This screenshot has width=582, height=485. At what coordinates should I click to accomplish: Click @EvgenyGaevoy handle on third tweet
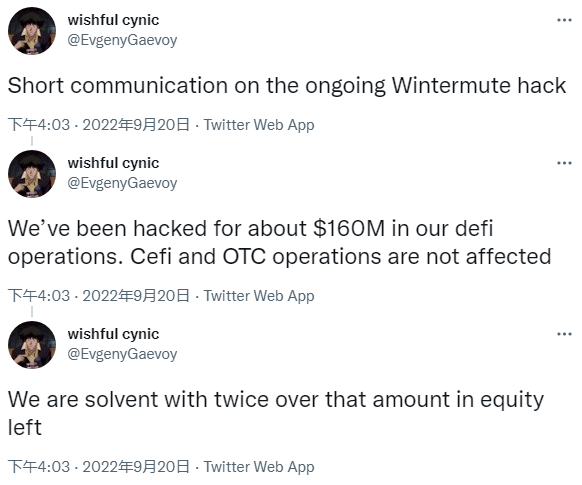tap(122, 354)
